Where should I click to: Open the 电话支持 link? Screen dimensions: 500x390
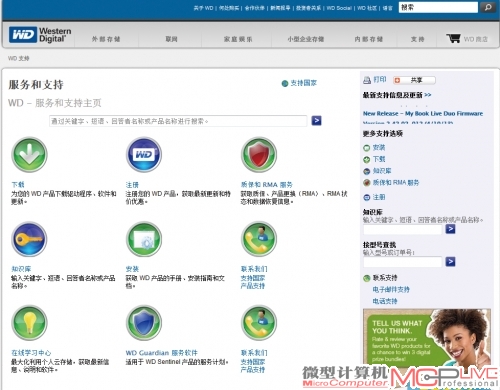coord(385,301)
